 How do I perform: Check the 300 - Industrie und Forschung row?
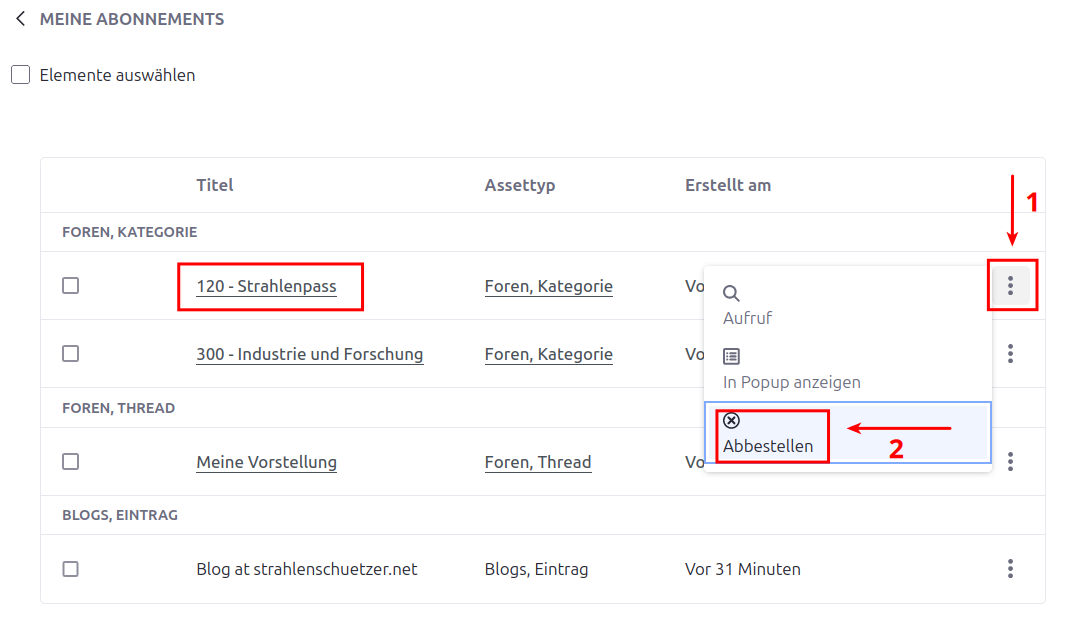tap(70, 353)
